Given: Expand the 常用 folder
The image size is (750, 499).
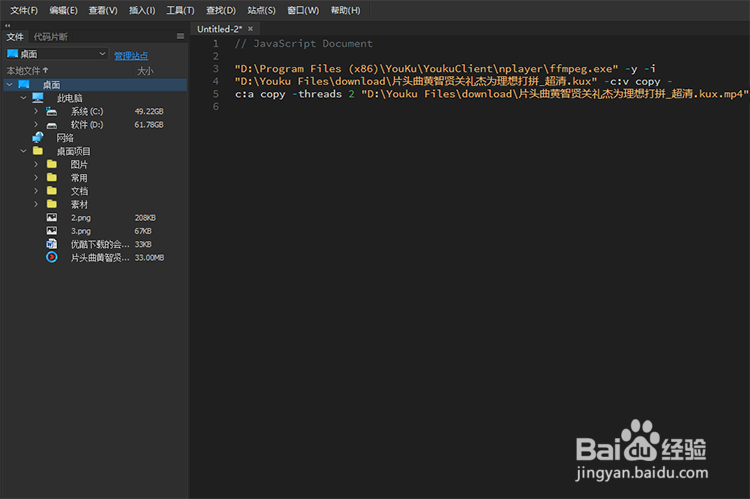Looking at the screenshot, I should [x=36, y=177].
